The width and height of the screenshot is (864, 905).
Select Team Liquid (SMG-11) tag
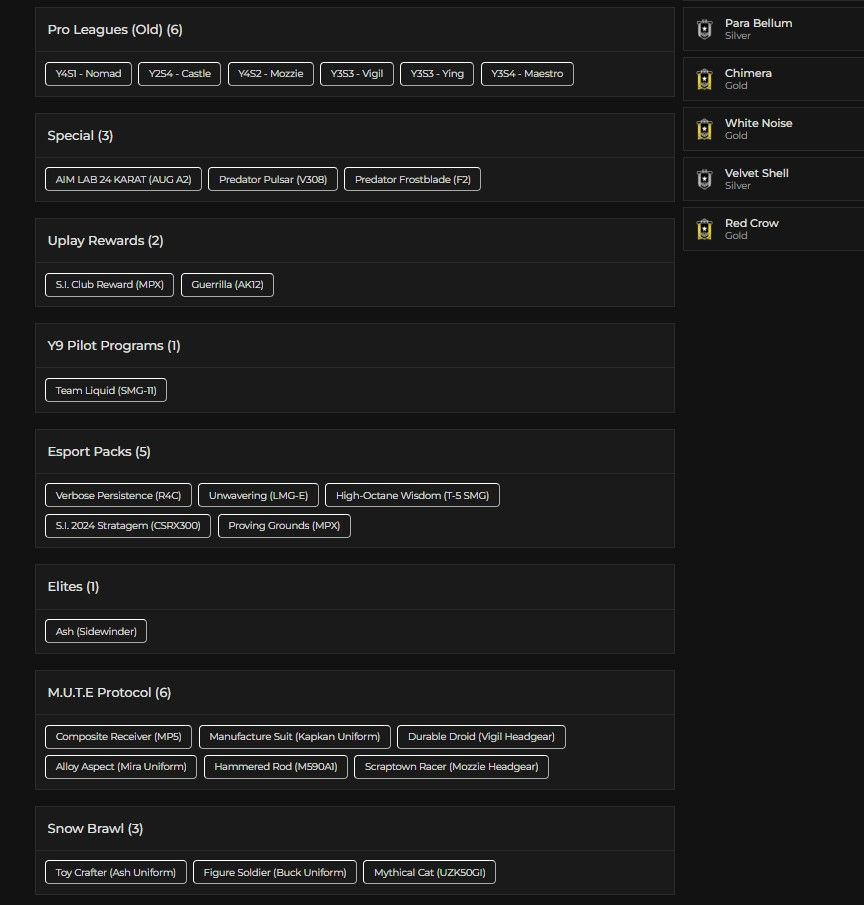coord(106,390)
